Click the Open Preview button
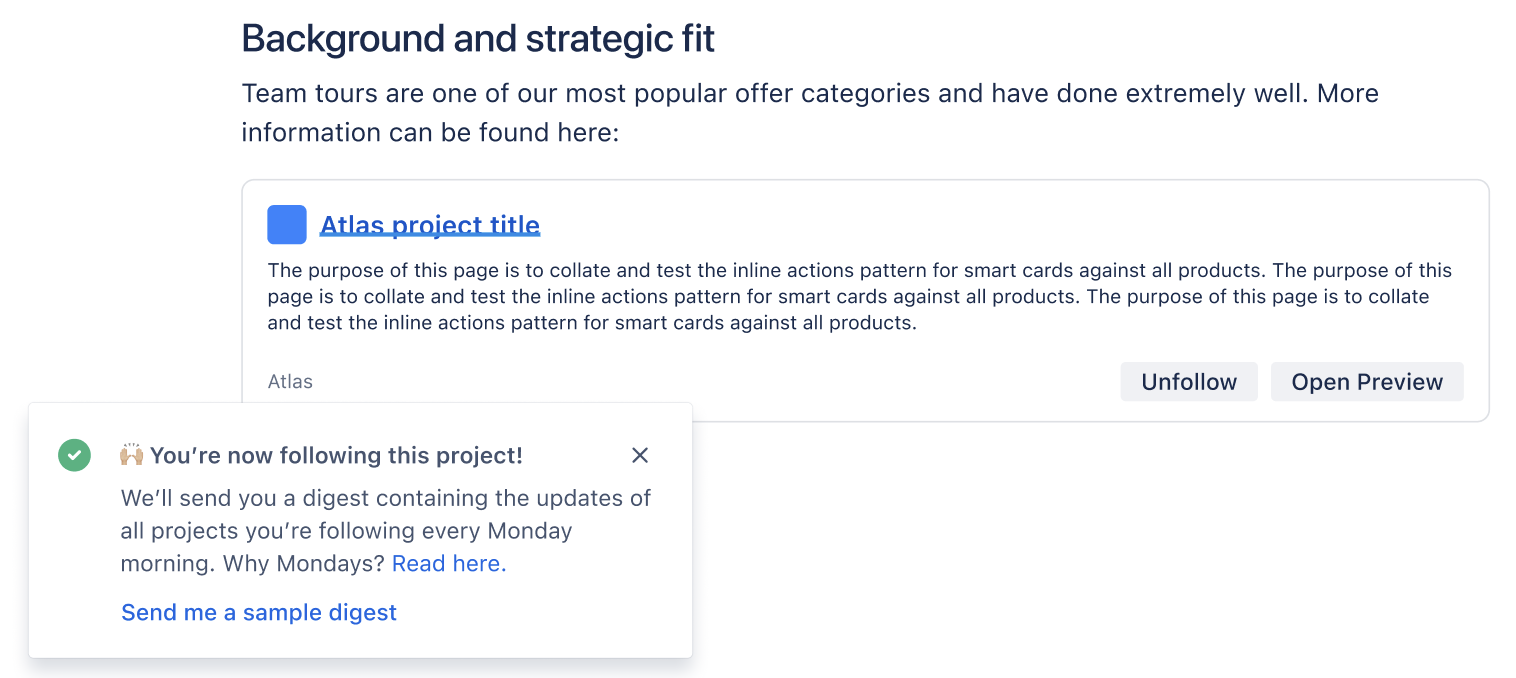Image resolution: width=1516 pixels, height=678 pixels. (1367, 382)
